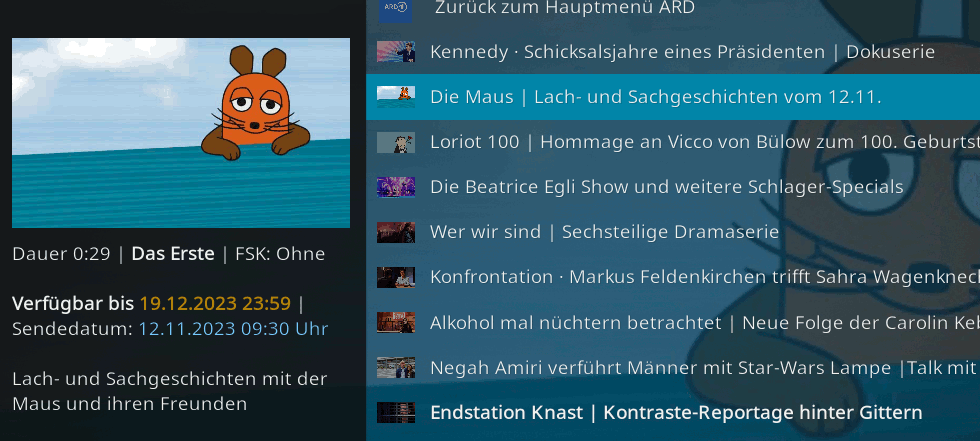The height and width of the screenshot is (441, 980).
Task: Click the Negah Amiri thumbnail
Action: pyautogui.click(x=396, y=367)
